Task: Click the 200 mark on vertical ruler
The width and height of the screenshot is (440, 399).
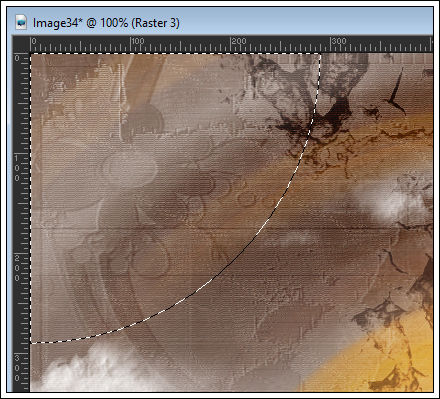Action: pyautogui.click(x=17, y=268)
